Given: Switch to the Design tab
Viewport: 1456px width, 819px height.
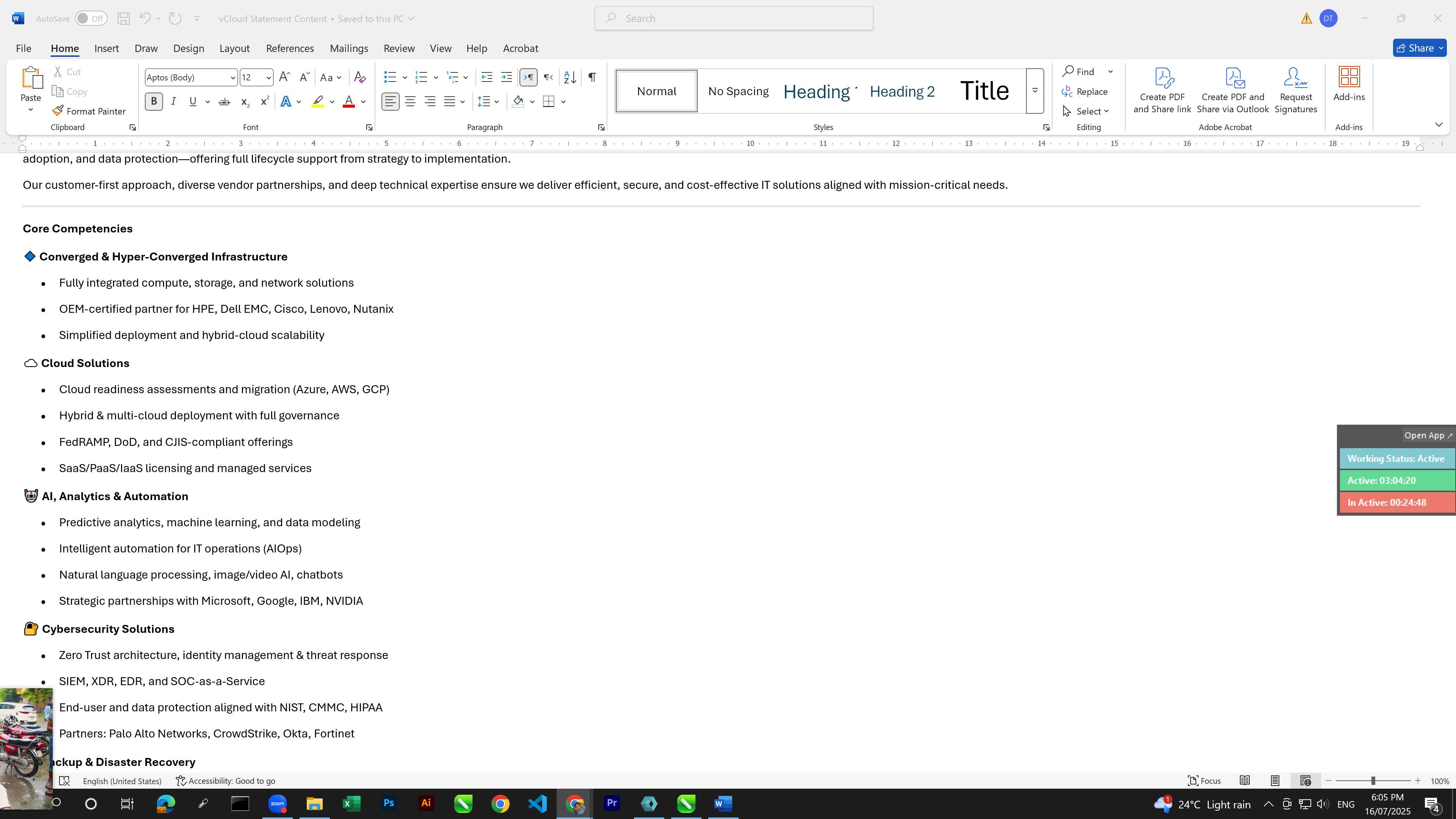Looking at the screenshot, I should [x=189, y=49].
